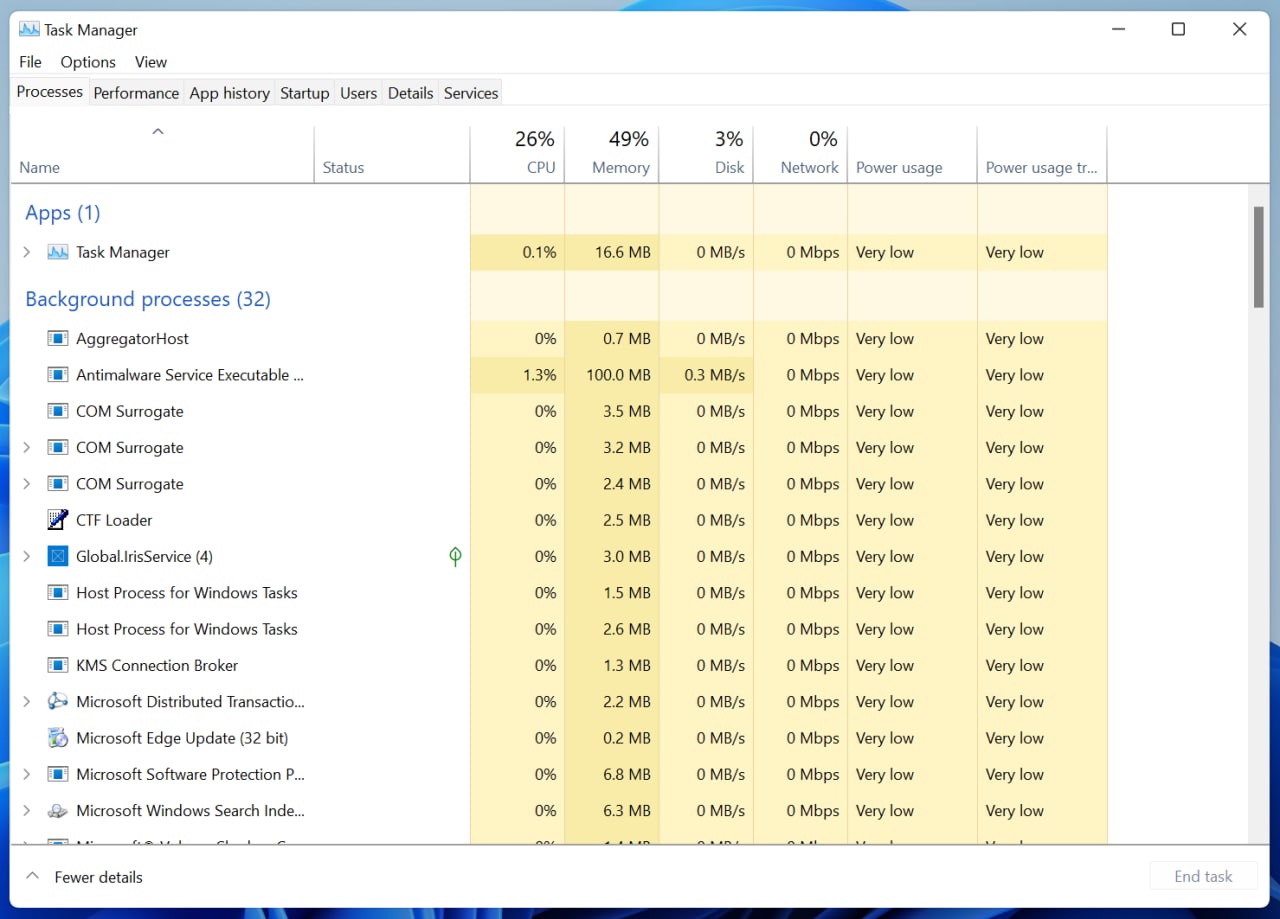The image size is (1280, 919).
Task: Click the End task button
Action: point(1203,876)
